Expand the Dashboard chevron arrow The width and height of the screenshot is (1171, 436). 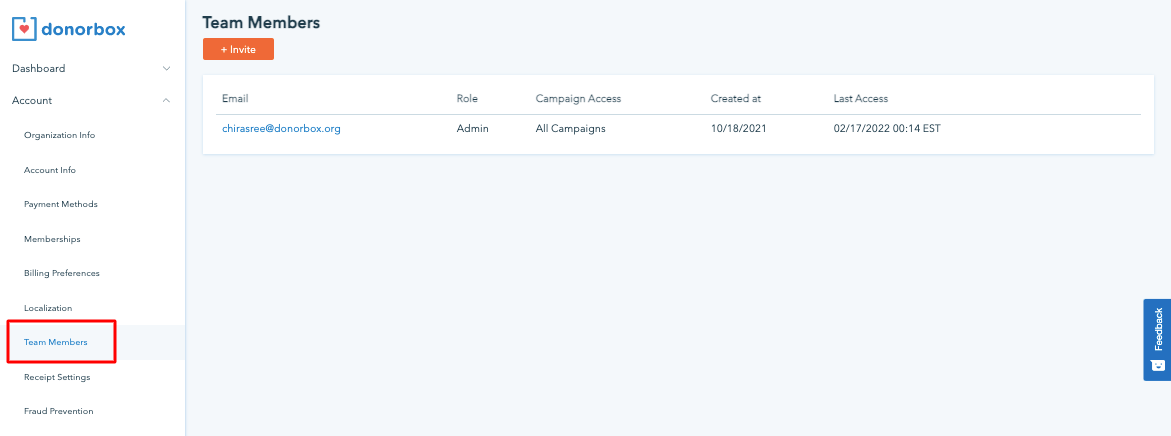(166, 68)
